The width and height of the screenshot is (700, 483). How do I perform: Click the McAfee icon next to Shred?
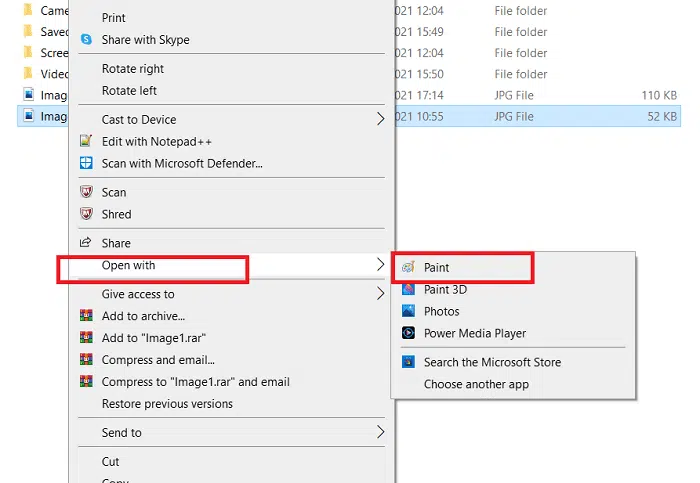coord(86,214)
